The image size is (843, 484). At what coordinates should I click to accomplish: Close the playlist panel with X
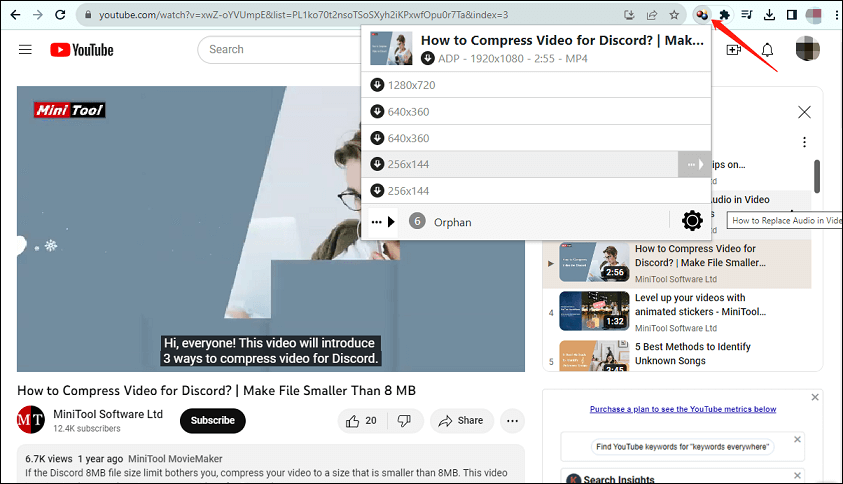point(804,112)
